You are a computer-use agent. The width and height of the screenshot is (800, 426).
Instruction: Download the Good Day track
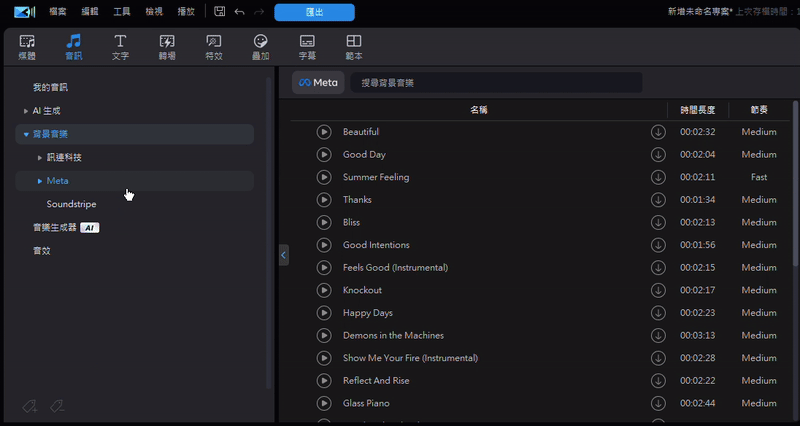(658, 154)
